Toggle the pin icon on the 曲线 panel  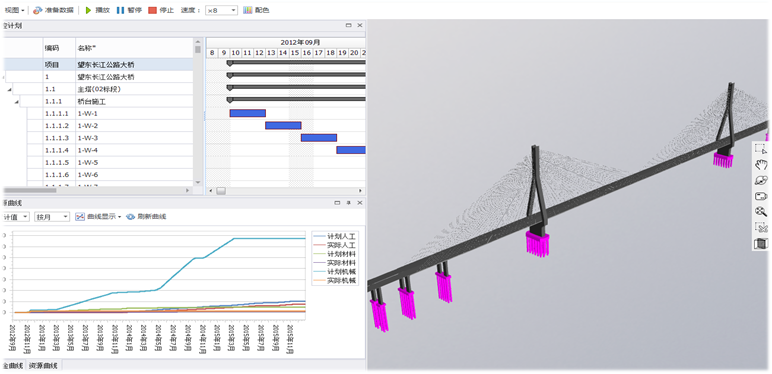click(349, 203)
